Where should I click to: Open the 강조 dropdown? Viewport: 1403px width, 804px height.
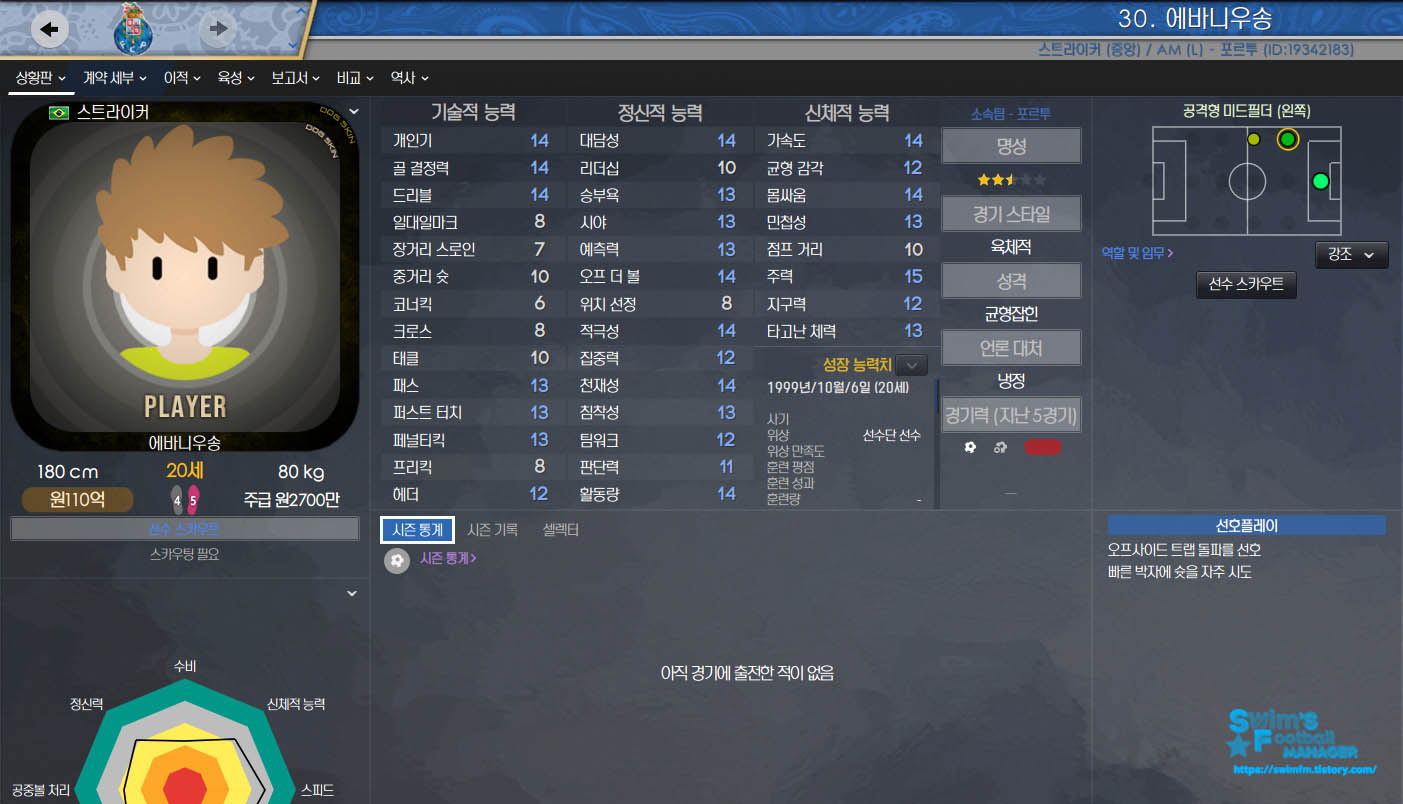point(1351,254)
